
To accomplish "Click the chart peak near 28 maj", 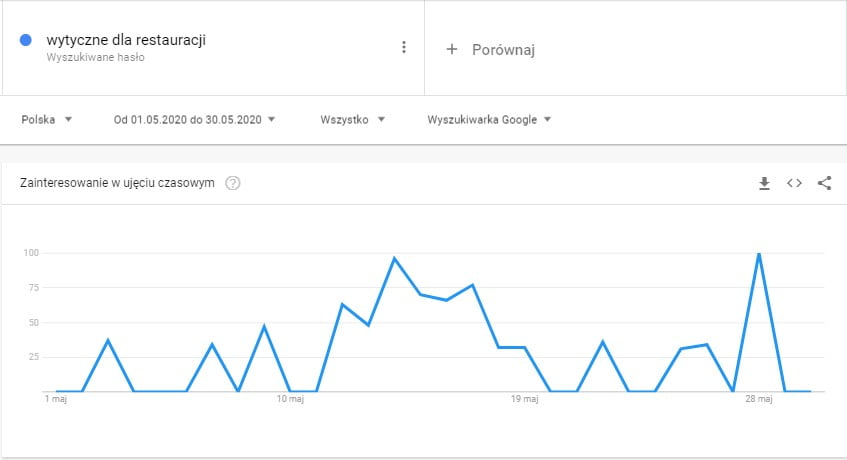I will pos(759,253).
